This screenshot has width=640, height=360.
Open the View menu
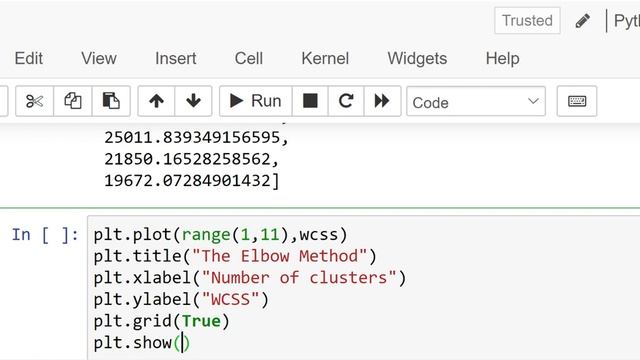click(x=99, y=58)
